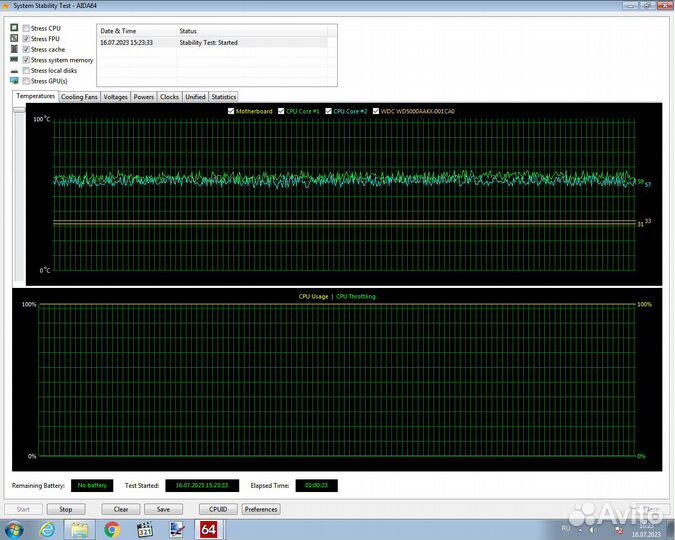
Task: Open Media Player Classic taskbar icon
Action: point(144,529)
